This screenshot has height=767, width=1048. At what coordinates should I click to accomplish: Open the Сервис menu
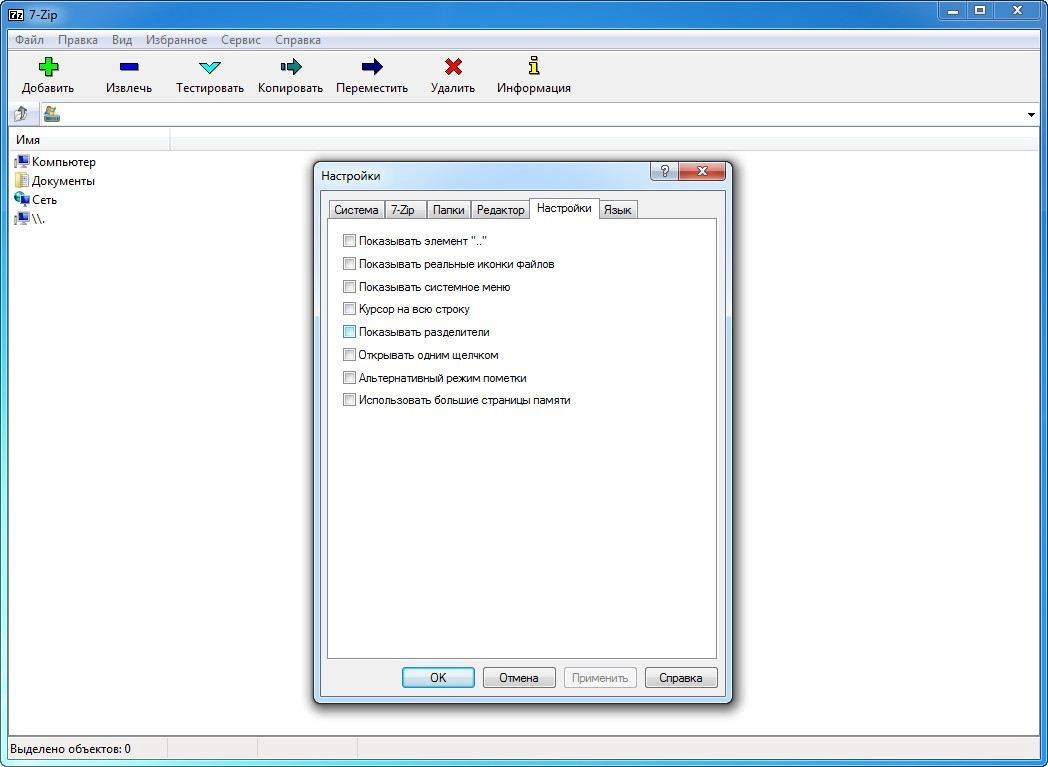241,40
